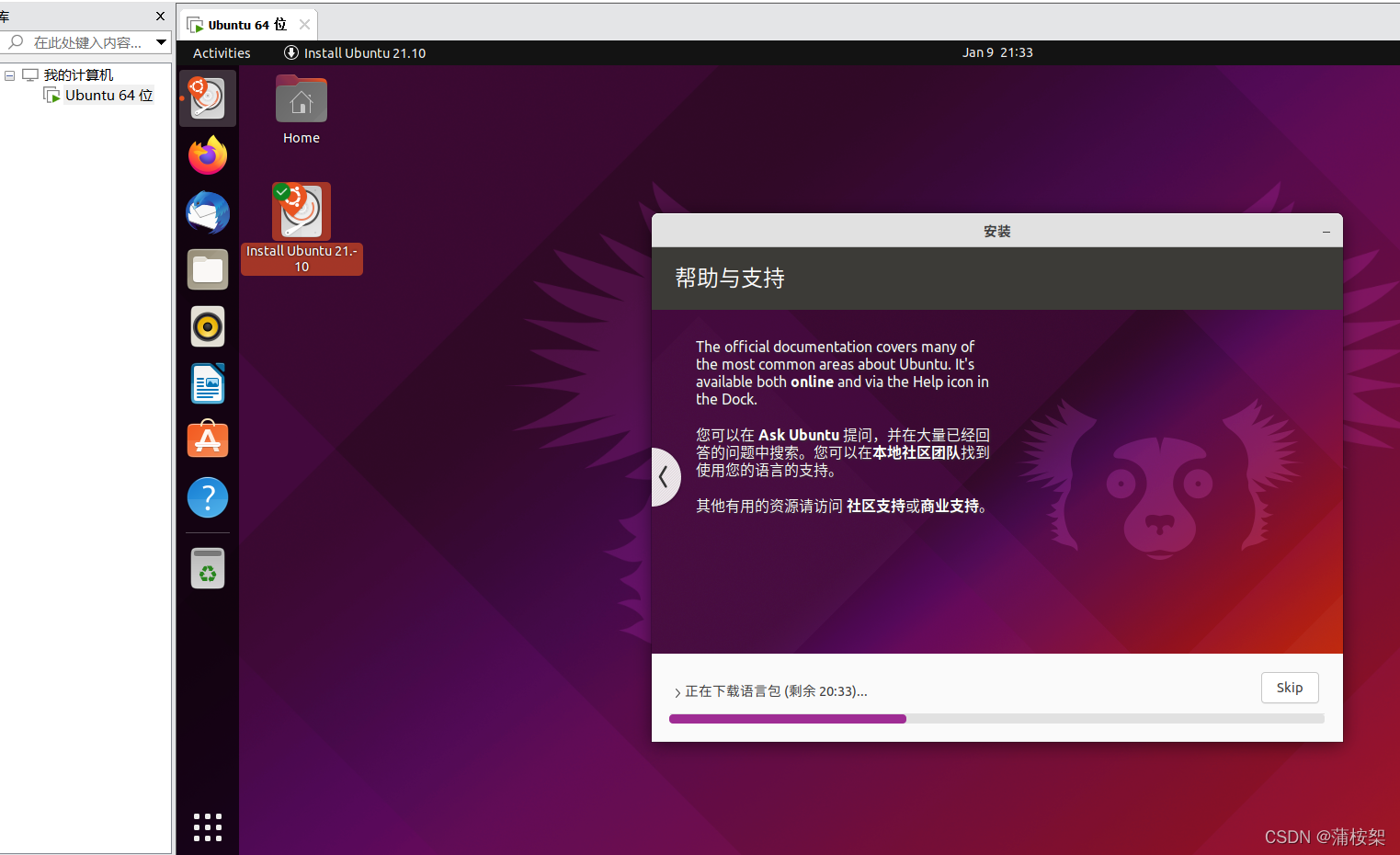The image size is (1400, 855).
Task: Click My Computer monitor icon in tree
Action: (30, 74)
